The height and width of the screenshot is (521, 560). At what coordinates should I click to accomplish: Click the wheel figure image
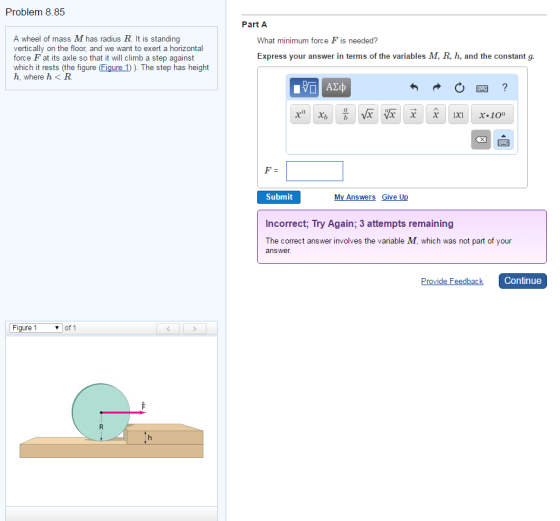pos(111,421)
